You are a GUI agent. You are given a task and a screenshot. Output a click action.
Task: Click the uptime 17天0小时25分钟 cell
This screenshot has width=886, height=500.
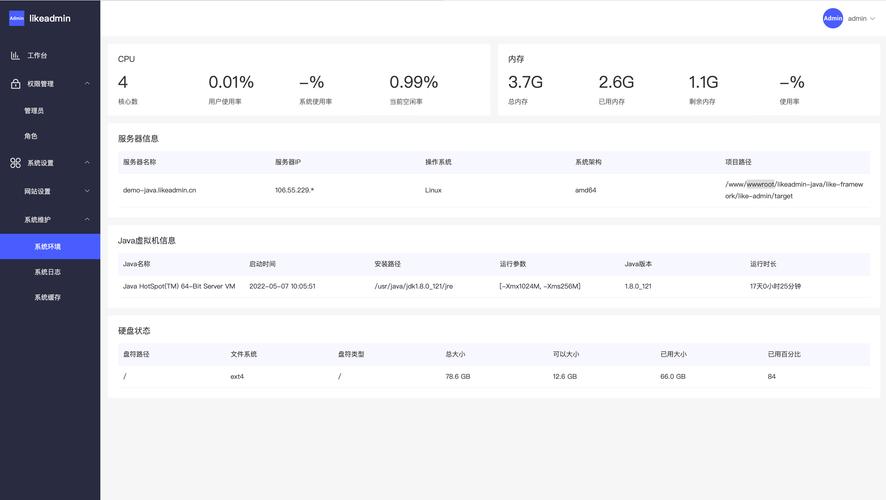(x=775, y=286)
